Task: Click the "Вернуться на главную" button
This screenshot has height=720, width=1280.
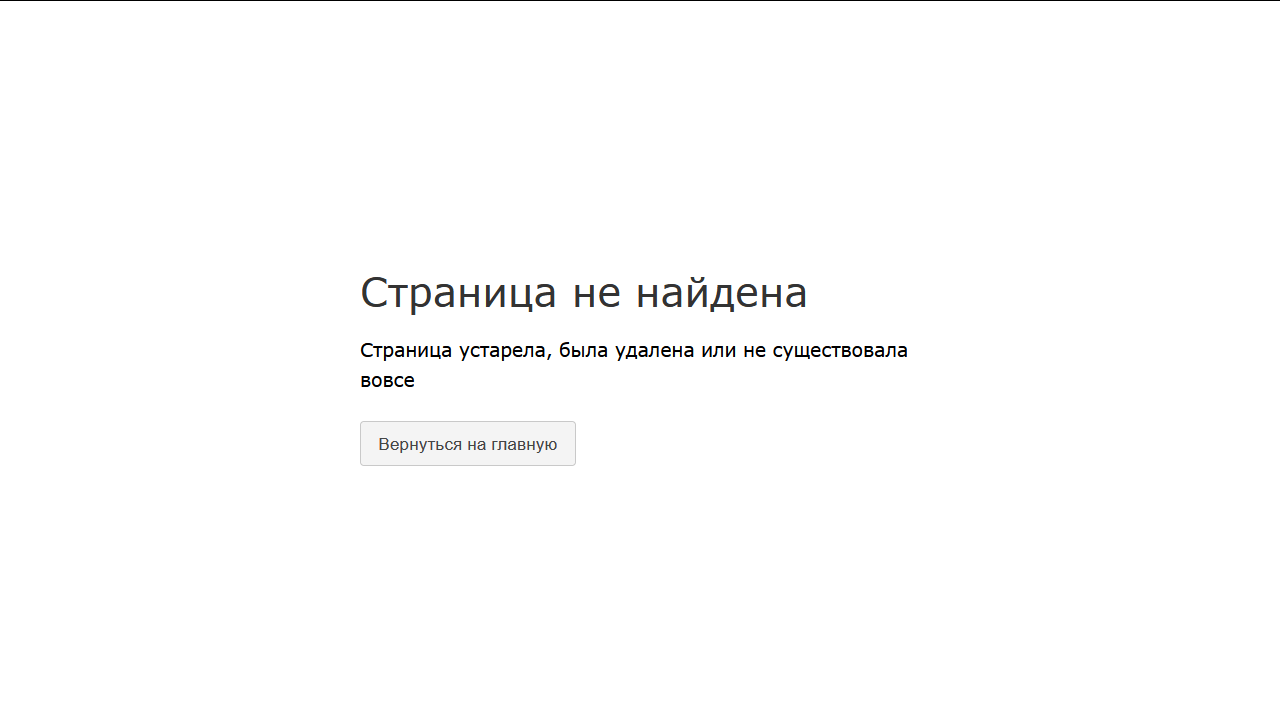Action: point(467,444)
